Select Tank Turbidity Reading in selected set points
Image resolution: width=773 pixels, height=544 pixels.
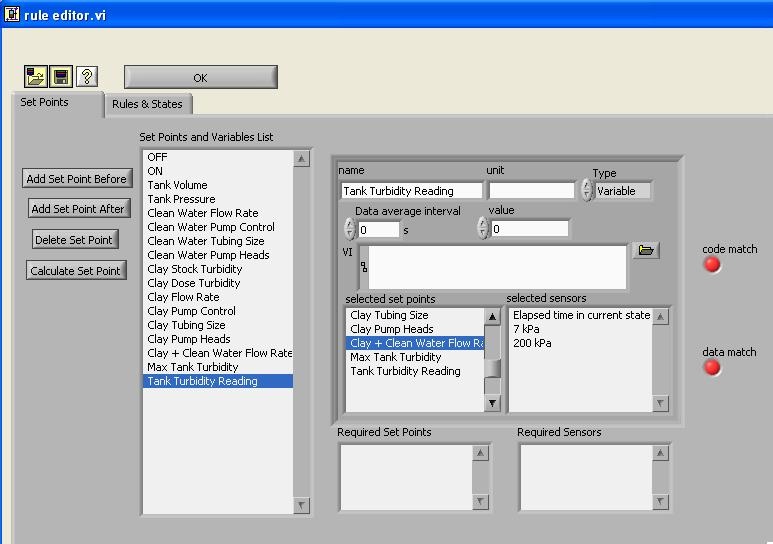point(415,371)
